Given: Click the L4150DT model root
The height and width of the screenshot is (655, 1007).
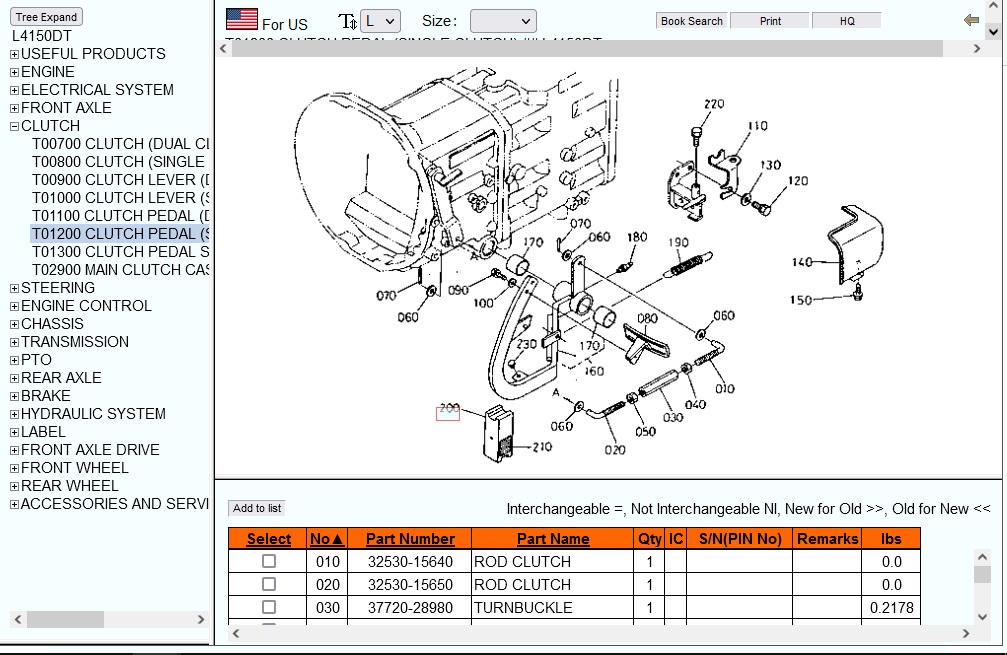Looking at the screenshot, I should (42, 36).
